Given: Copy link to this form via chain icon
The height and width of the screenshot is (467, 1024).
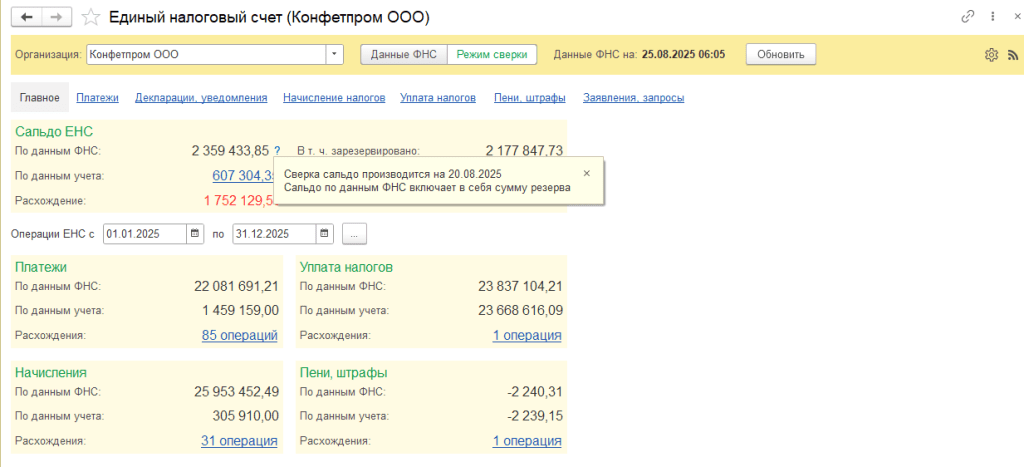Looking at the screenshot, I should click(x=967, y=17).
